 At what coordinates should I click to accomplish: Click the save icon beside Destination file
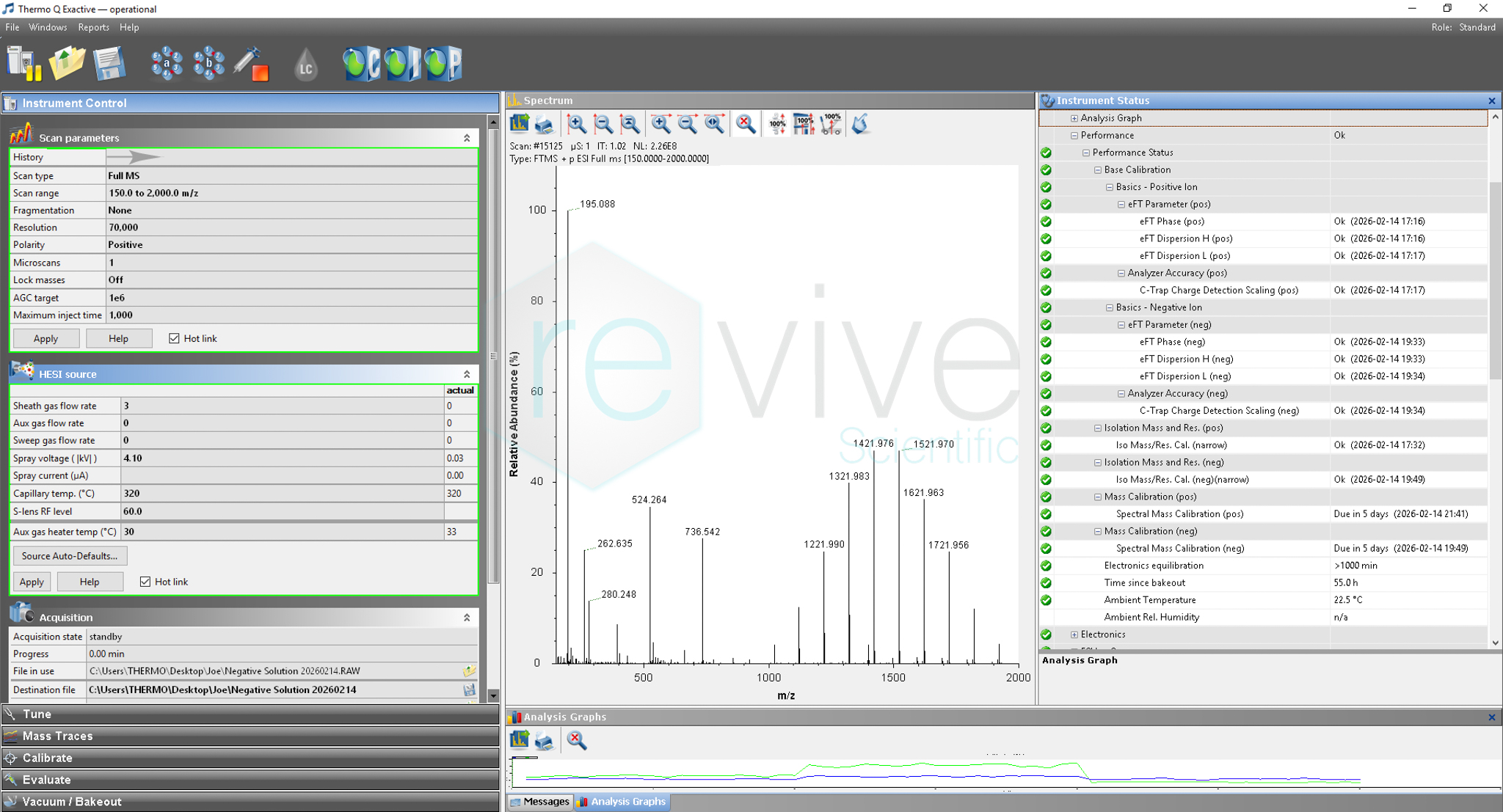coord(469,690)
